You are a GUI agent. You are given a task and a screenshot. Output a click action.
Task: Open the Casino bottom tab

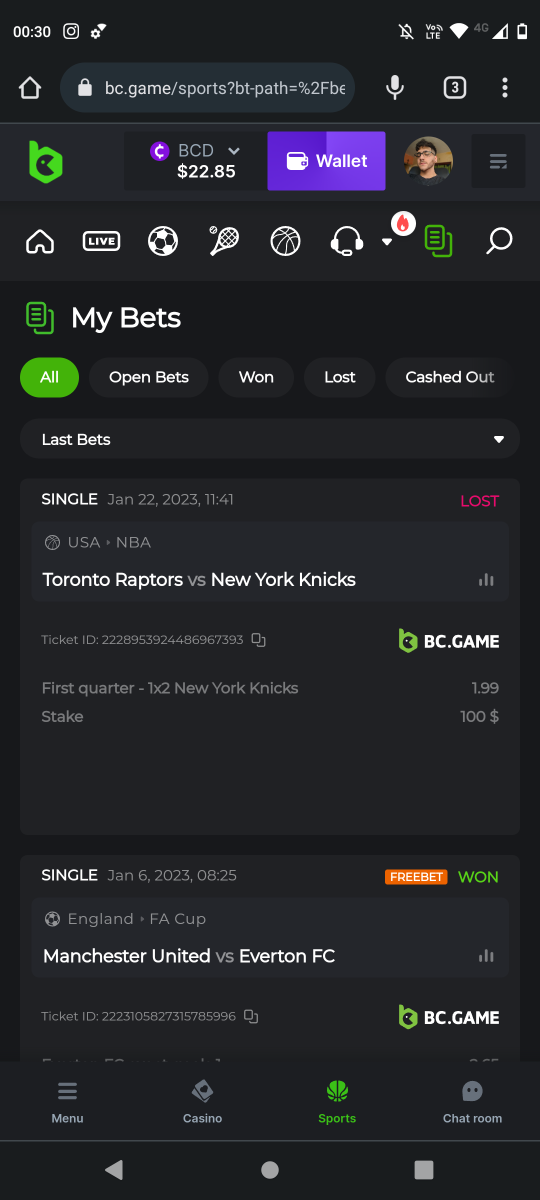pyautogui.click(x=202, y=1101)
